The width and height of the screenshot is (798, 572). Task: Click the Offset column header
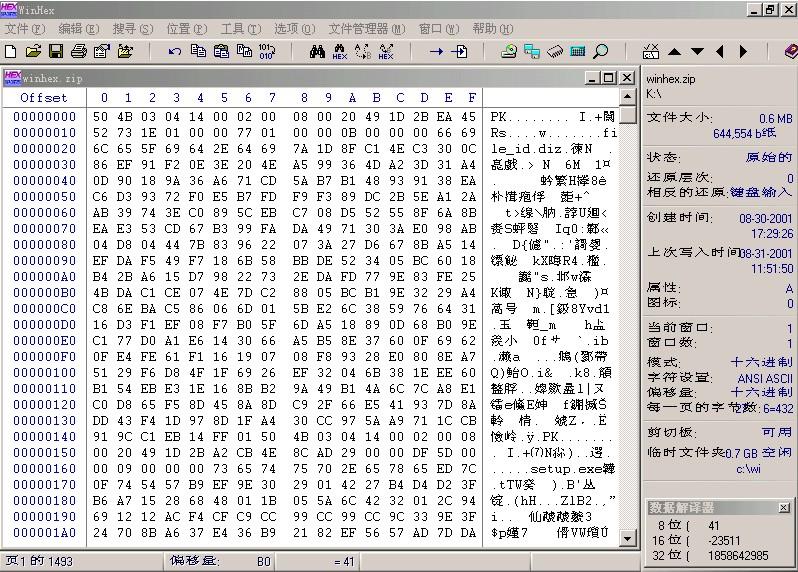coord(44,97)
